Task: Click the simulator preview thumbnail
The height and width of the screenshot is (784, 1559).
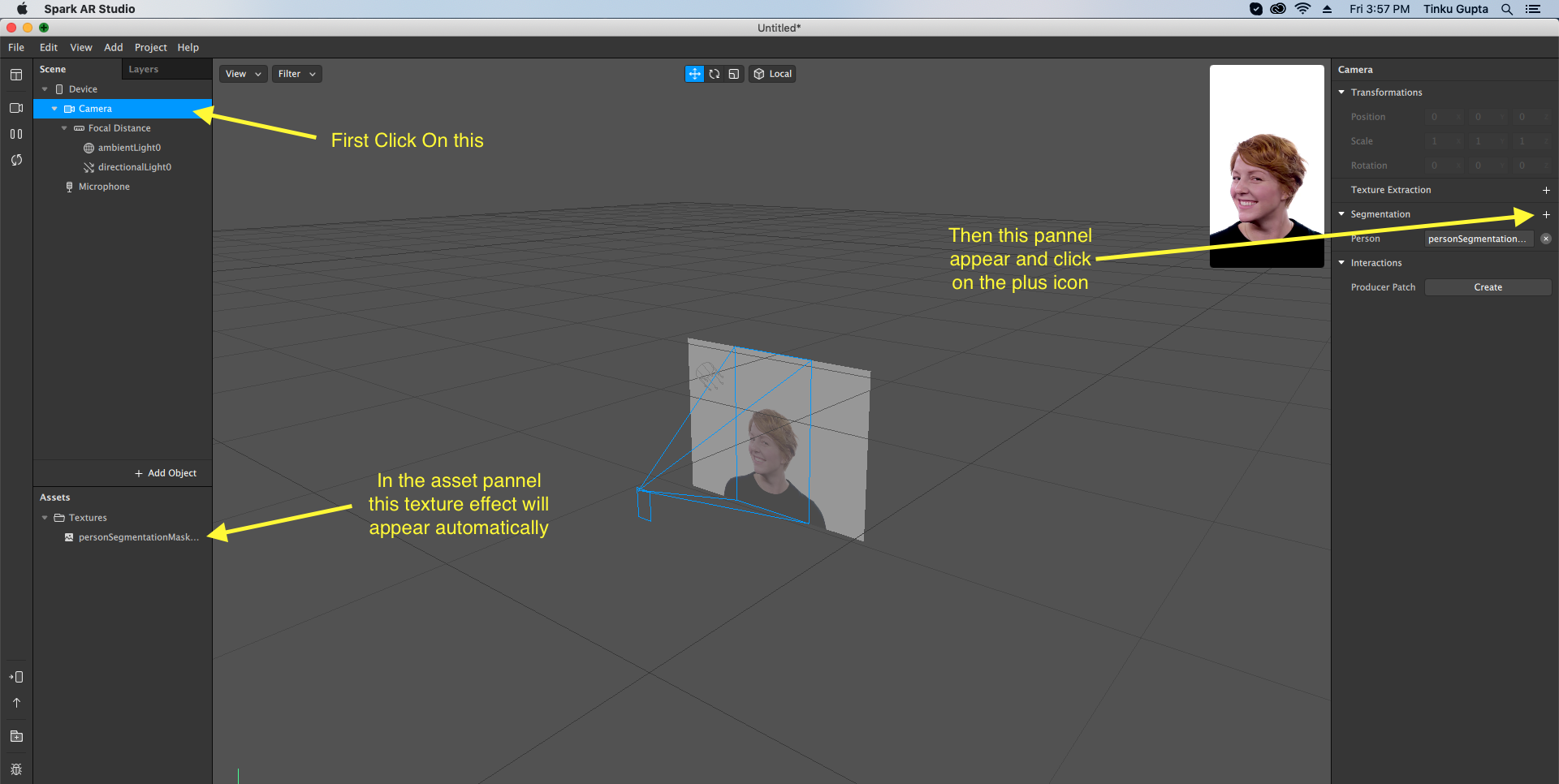Action: [x=1267, y=166]
